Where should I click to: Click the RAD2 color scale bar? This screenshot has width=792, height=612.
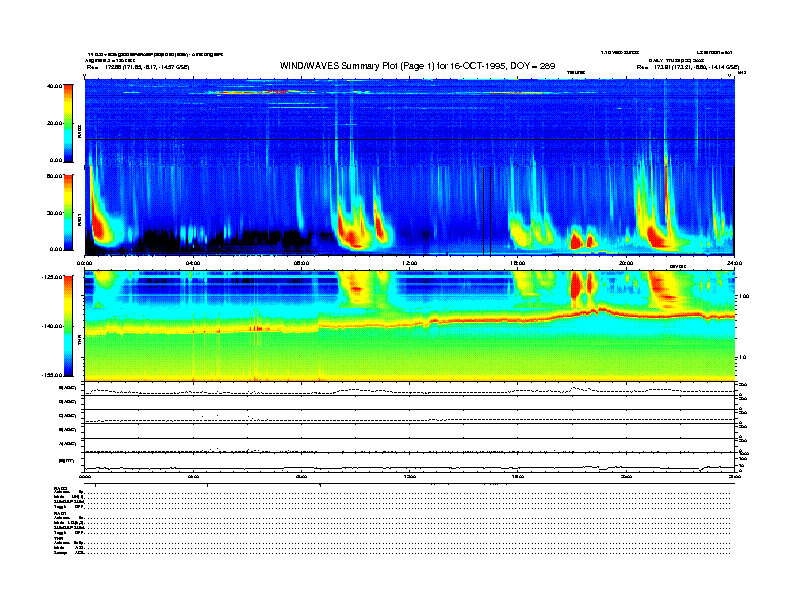[68, 123]
